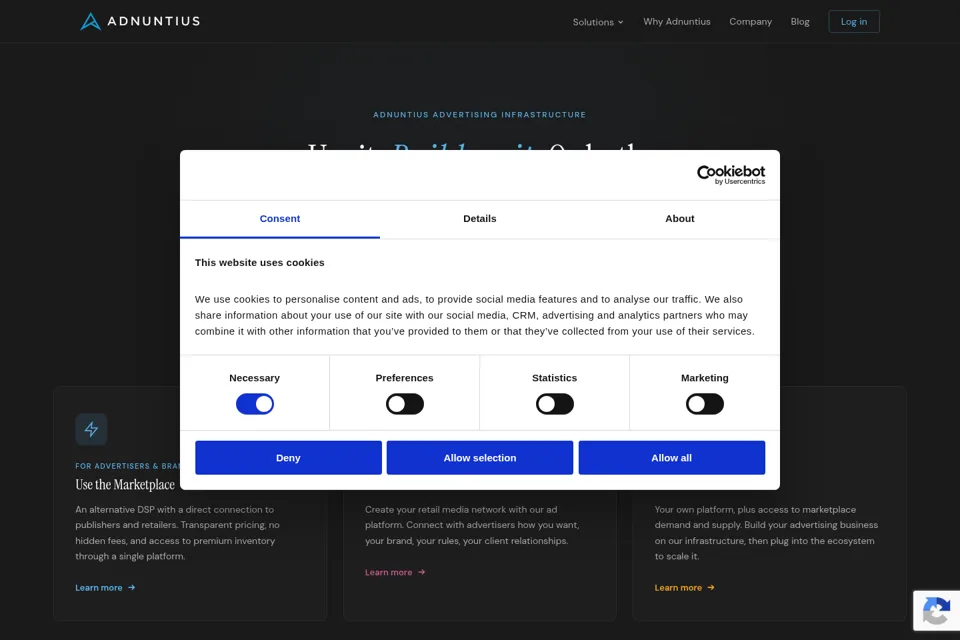Click the Allow selection button

(x=479, y=457)
